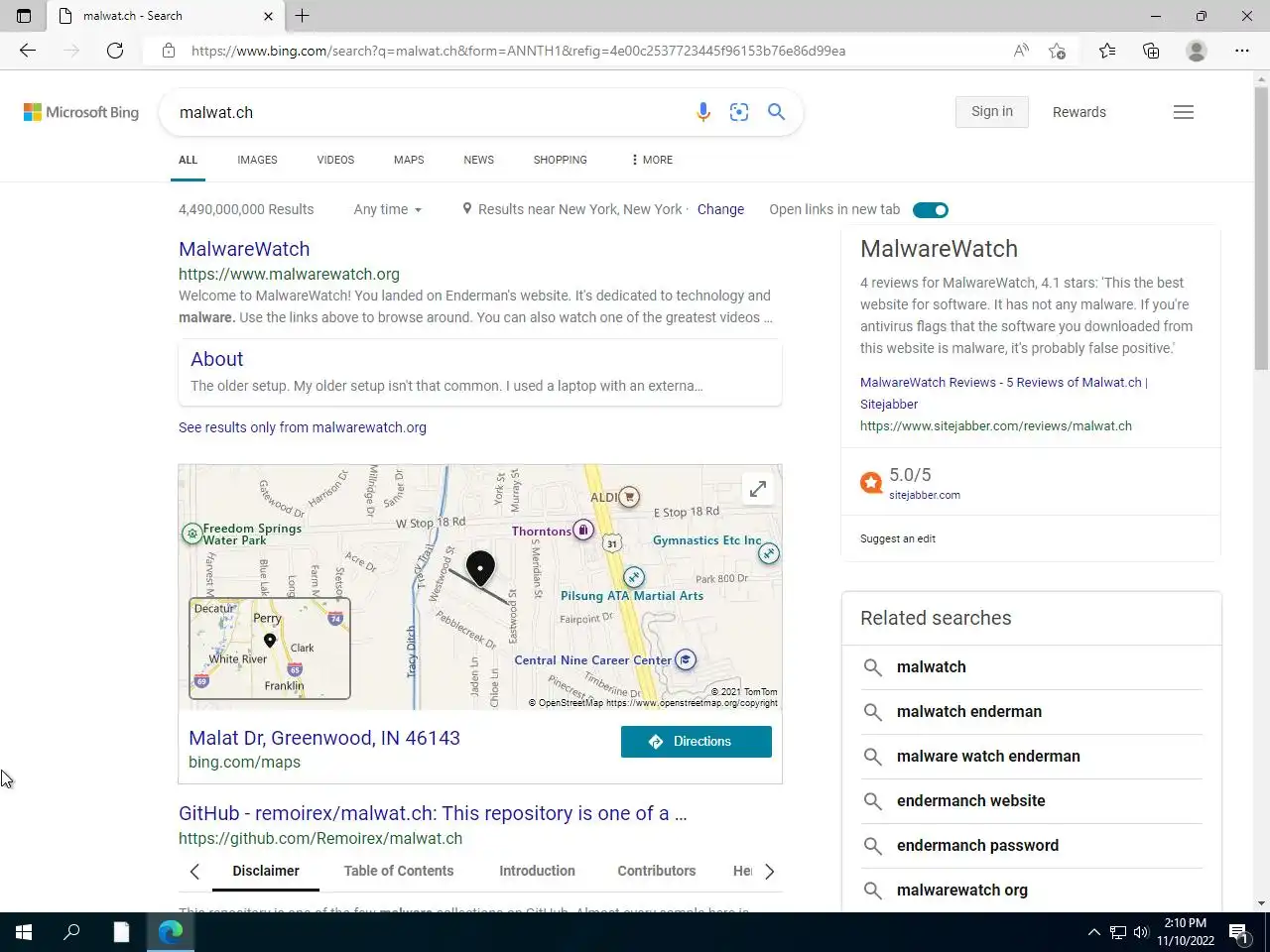
Task: Click Suggest an edit
Action: [x=898, y=538]
